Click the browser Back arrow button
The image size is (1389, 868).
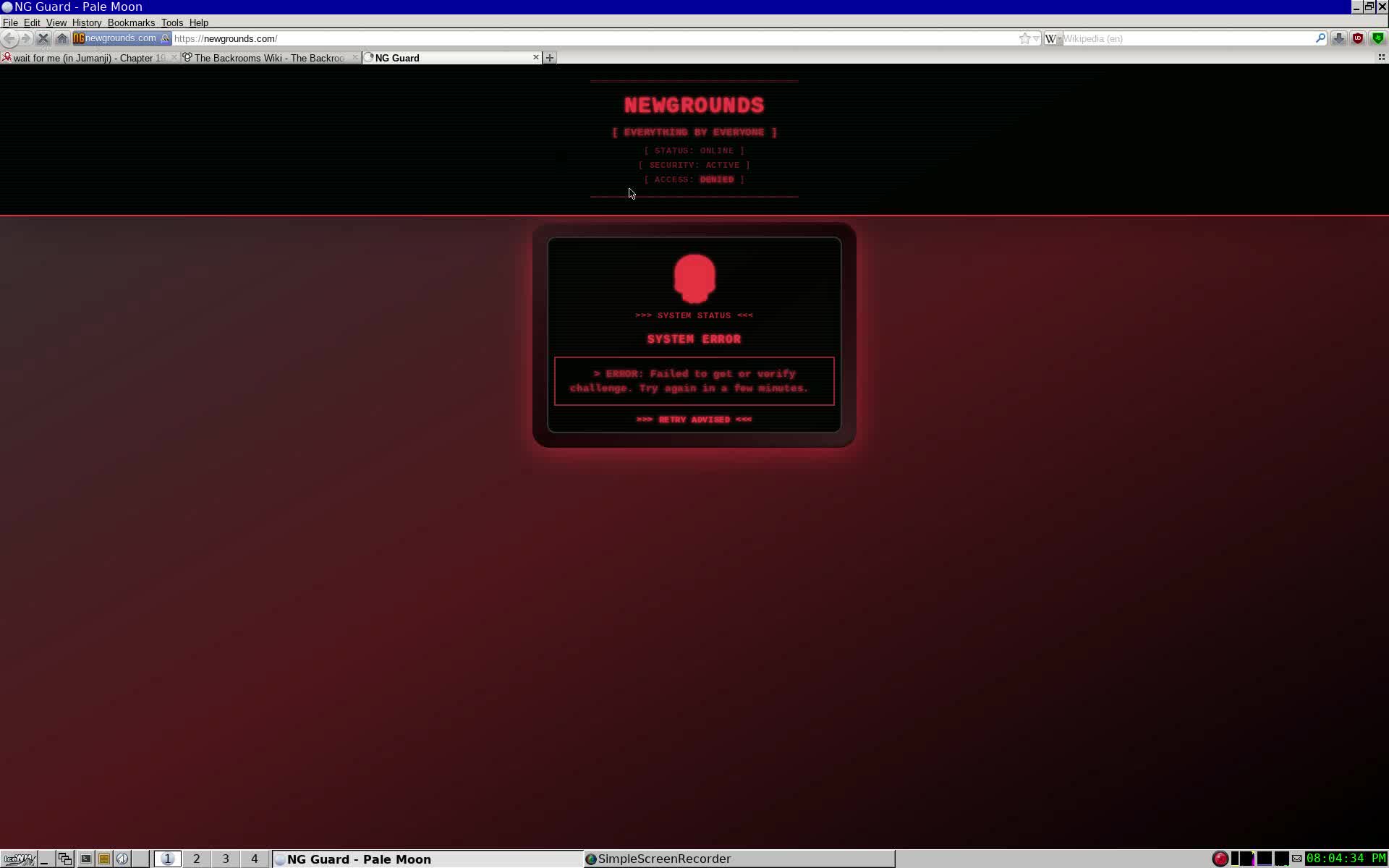(x=9, y=38)
